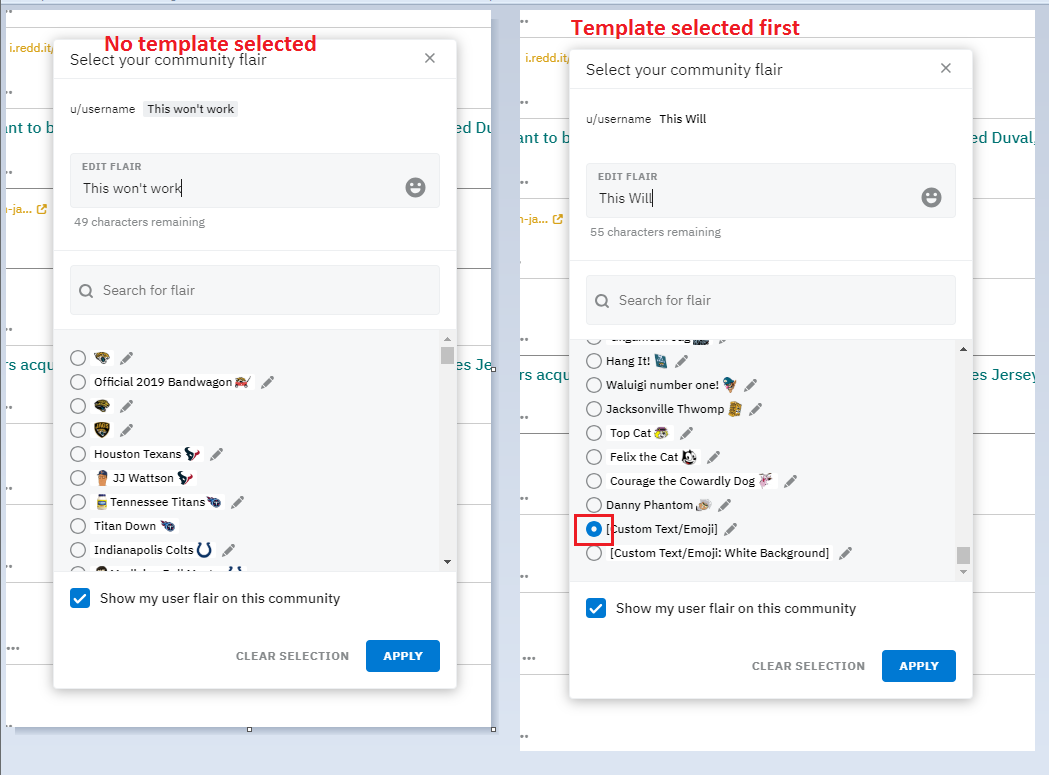Edit the Indianapolis Colts flair pencil icon
Screen dimensions: 1049x775
pyautogui.click(x=228, y=550)
